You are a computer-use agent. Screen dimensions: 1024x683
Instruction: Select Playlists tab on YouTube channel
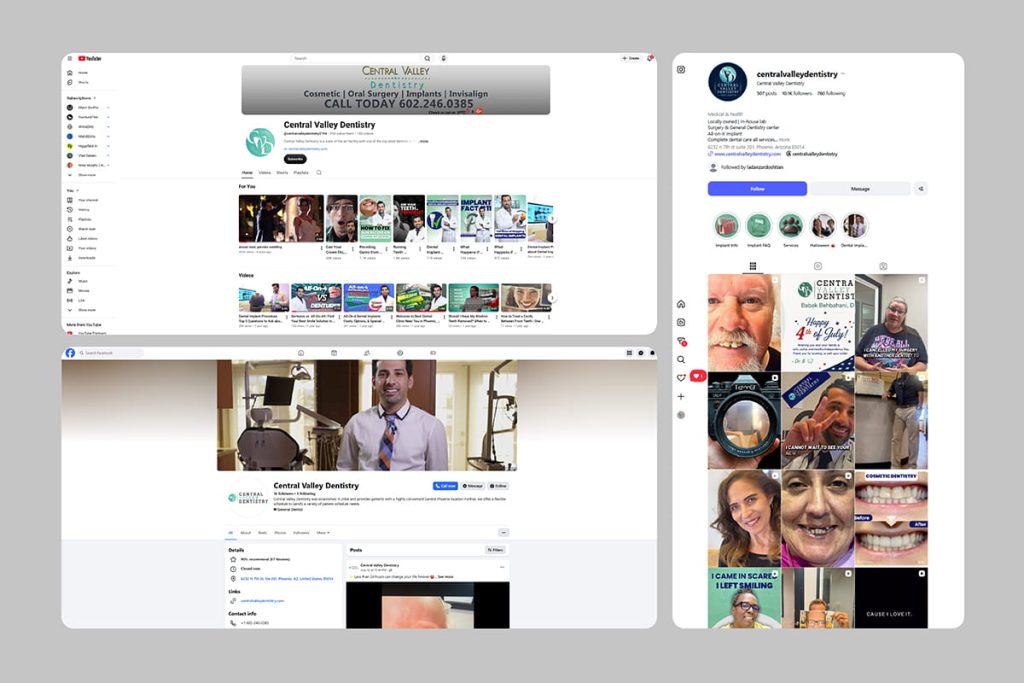301,173
